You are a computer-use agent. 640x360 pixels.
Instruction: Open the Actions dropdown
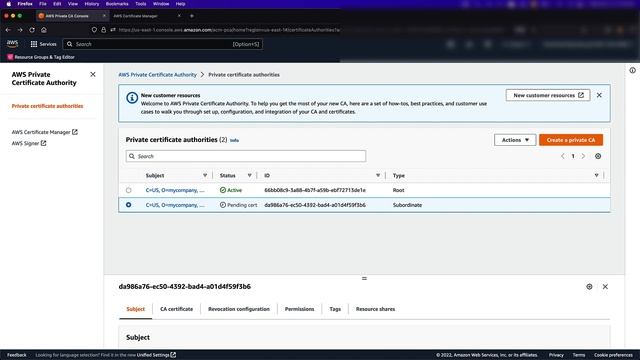click(x=515, y=140)
